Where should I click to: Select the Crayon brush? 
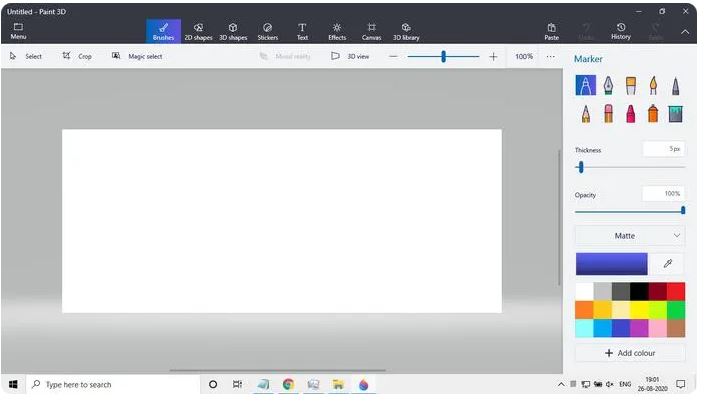631,114
